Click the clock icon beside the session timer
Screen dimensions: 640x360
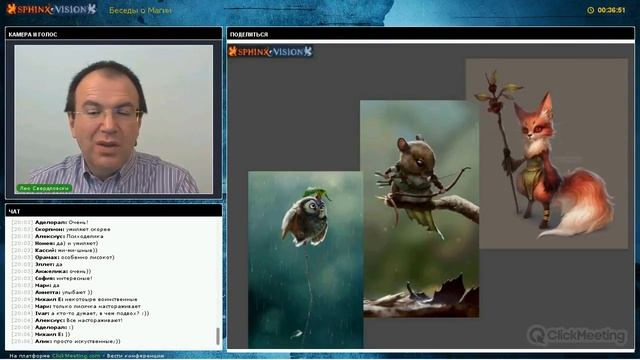(590, 10)
